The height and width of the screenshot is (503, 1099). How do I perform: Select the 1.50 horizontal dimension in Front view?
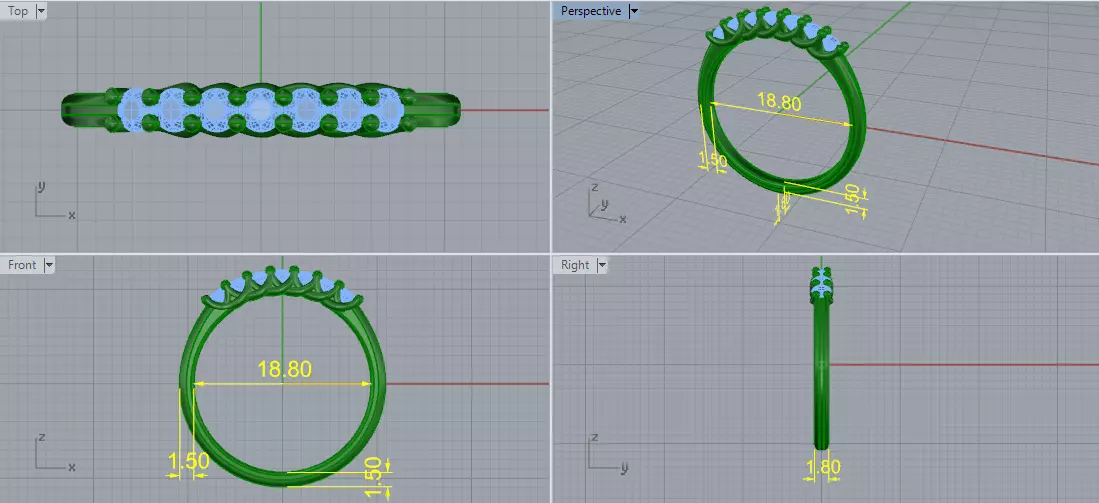tap(189, 461)
